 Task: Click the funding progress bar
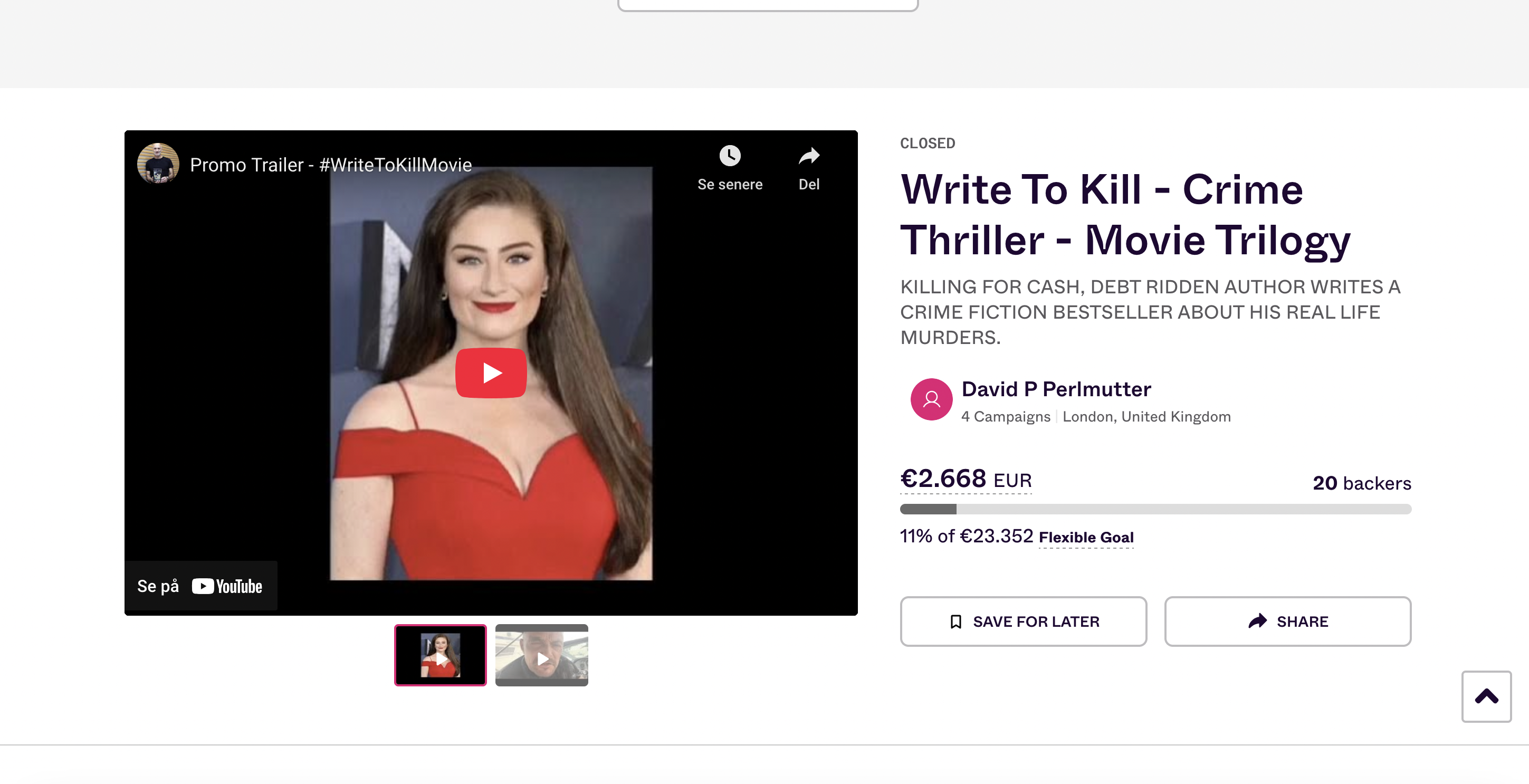[1155, 509]
